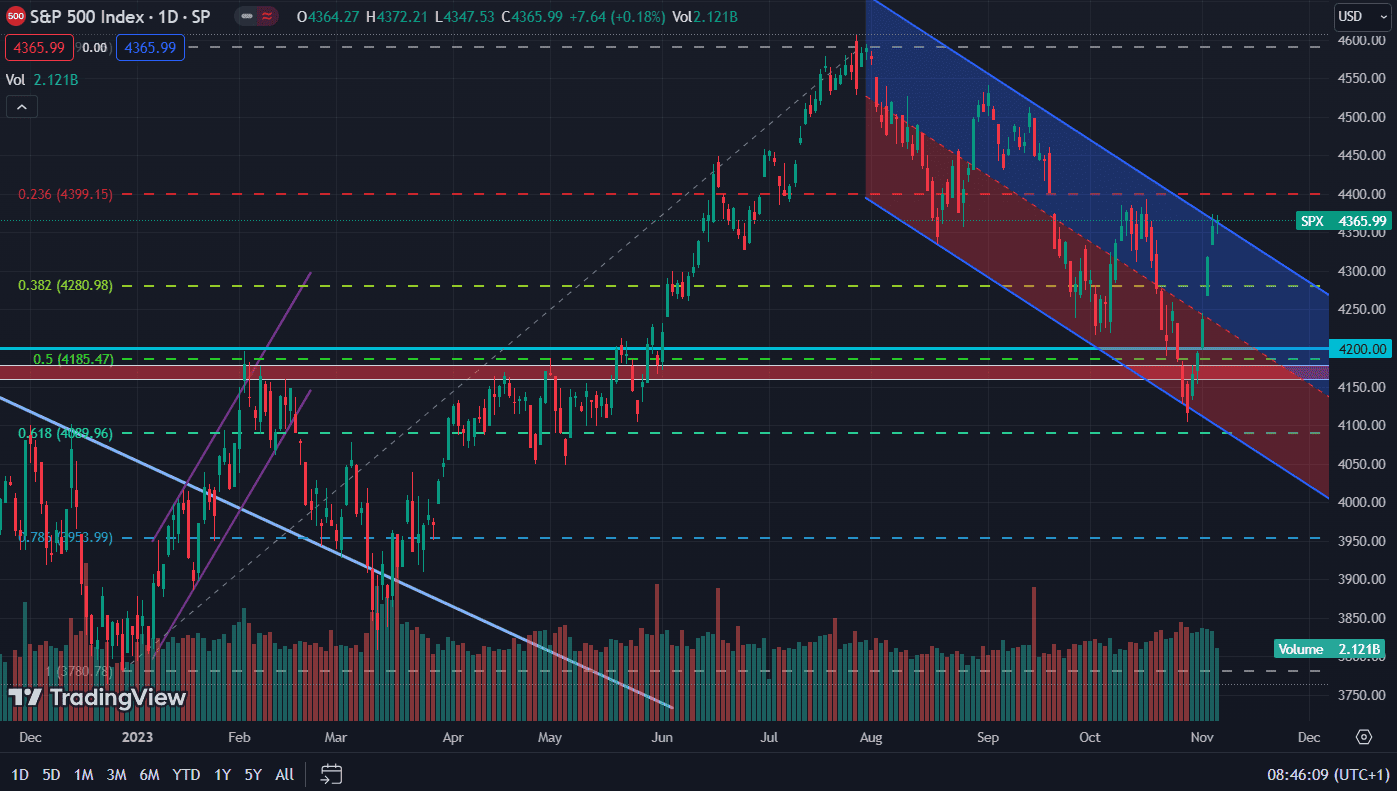Click the S&P 500 symbol logo icon
The width and height of the screenshot is (1397, 791).
[x=15, y=16]
